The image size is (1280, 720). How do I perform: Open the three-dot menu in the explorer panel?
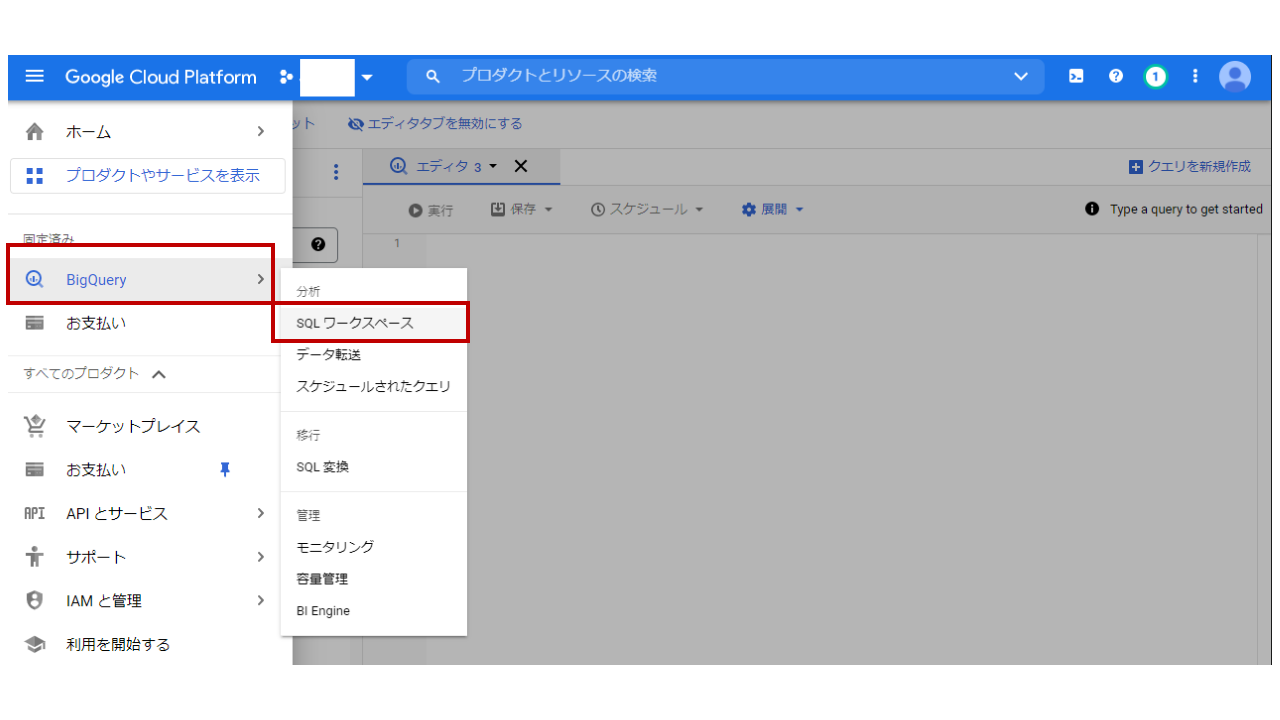336,172
